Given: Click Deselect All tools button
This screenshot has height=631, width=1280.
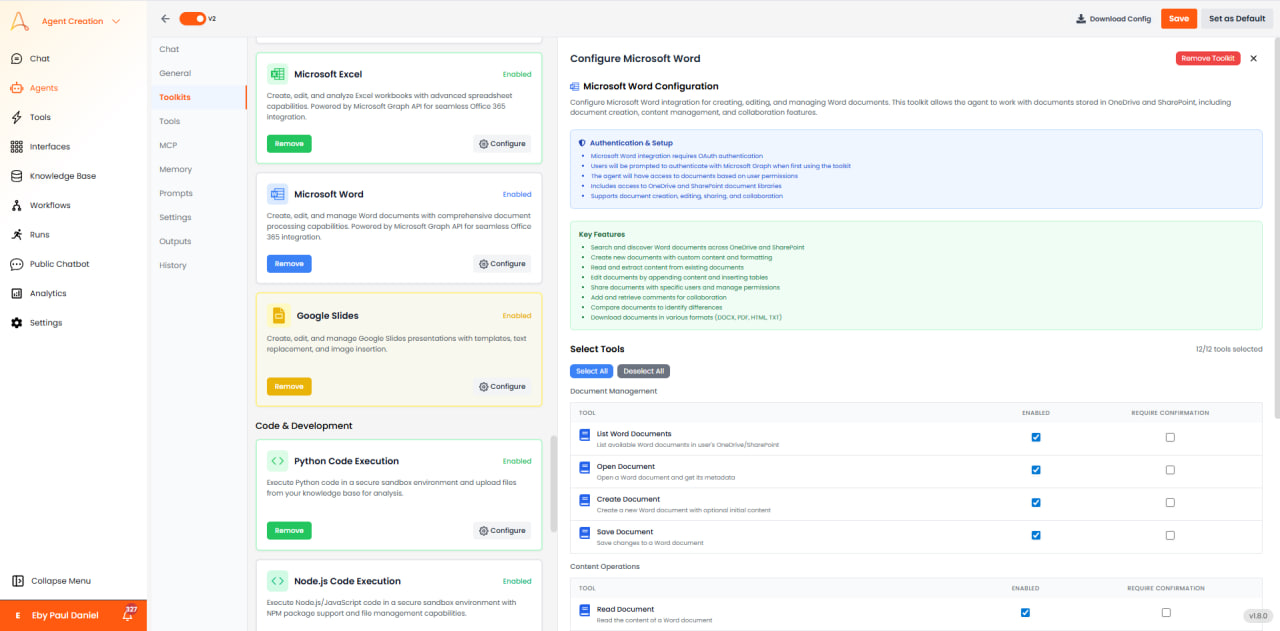Looking at the screenshot, I should tap(643, 371).
